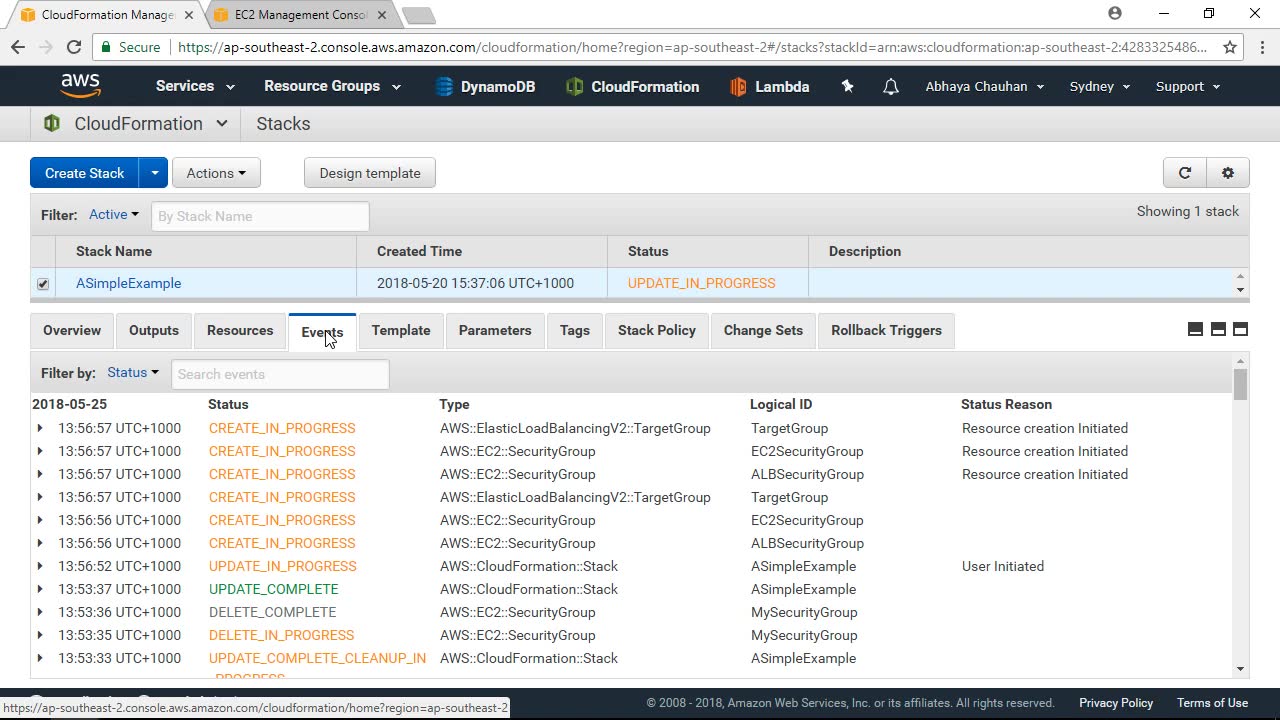Switch to the Resources tab

coord(240,330)
